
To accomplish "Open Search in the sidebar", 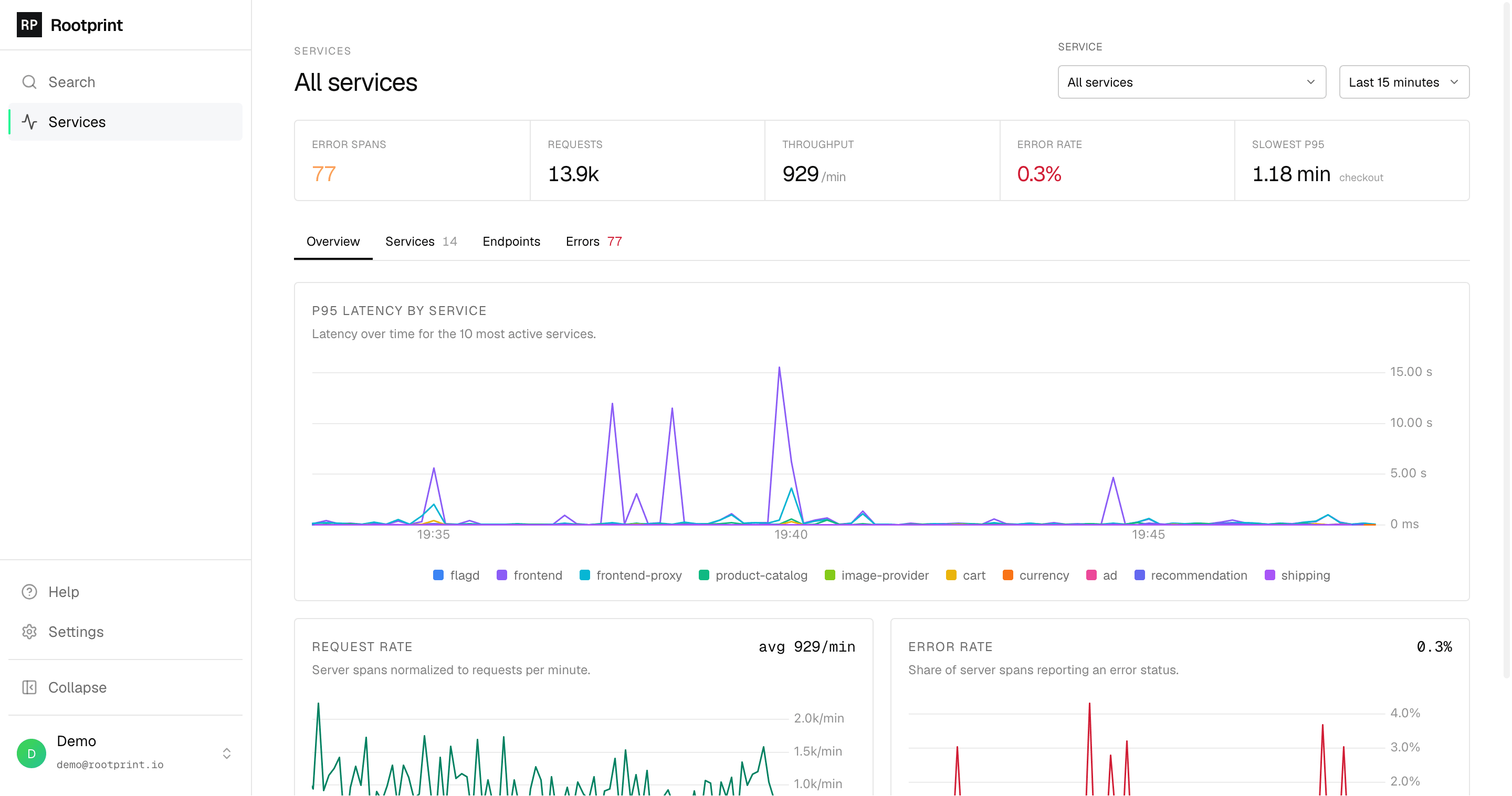I will pyautogui.click(x=125, y=82).
